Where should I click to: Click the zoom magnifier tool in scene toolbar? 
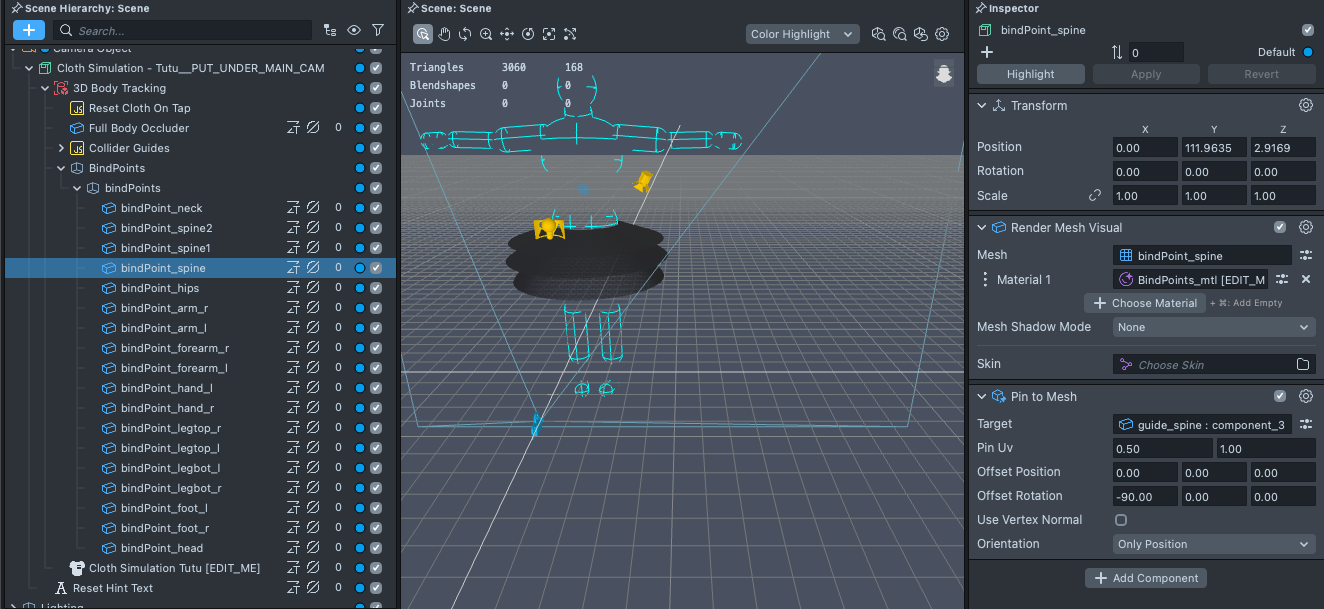tap(486, 34)
